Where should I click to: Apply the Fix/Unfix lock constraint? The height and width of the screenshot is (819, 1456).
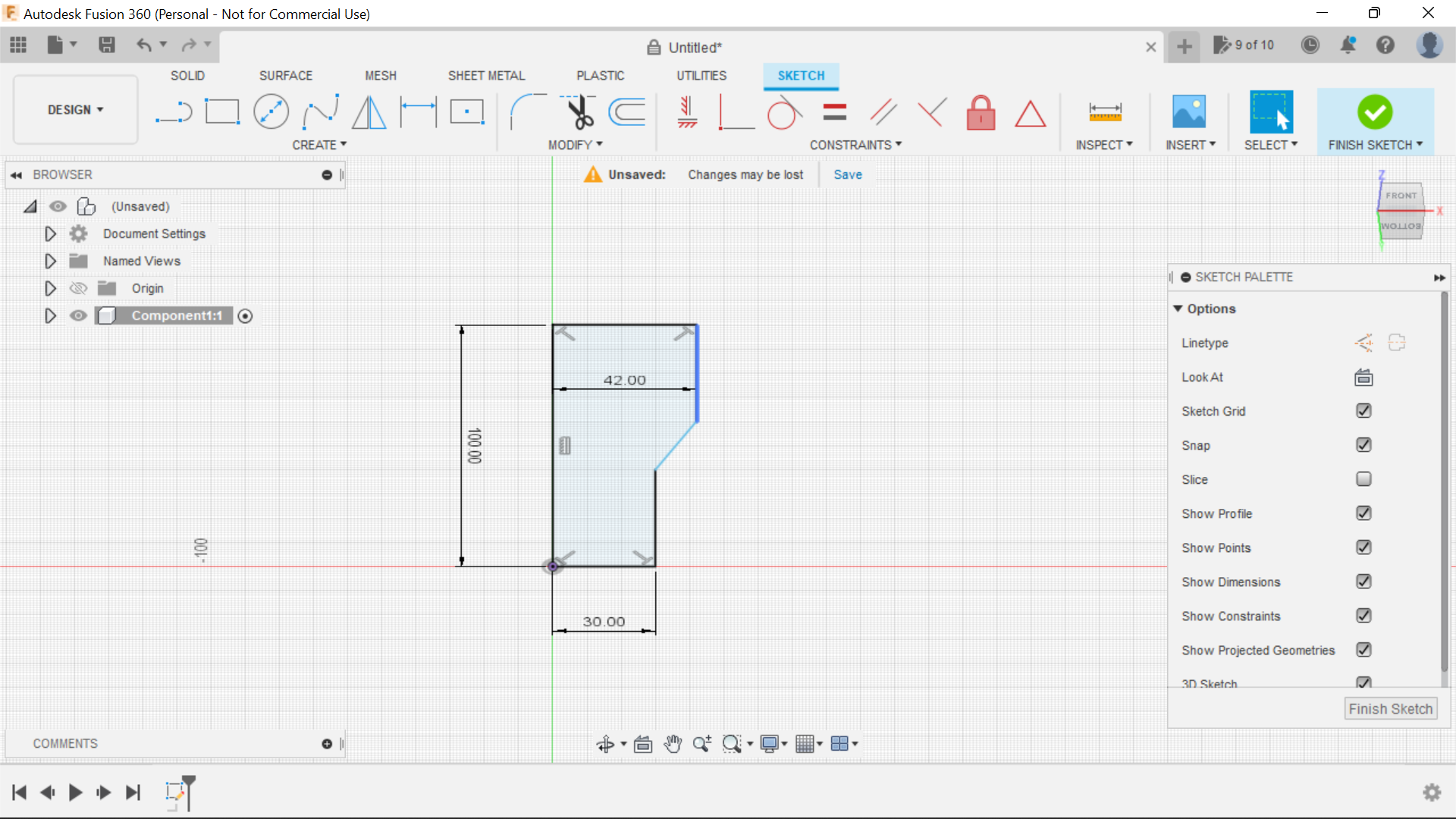[981, 112]
